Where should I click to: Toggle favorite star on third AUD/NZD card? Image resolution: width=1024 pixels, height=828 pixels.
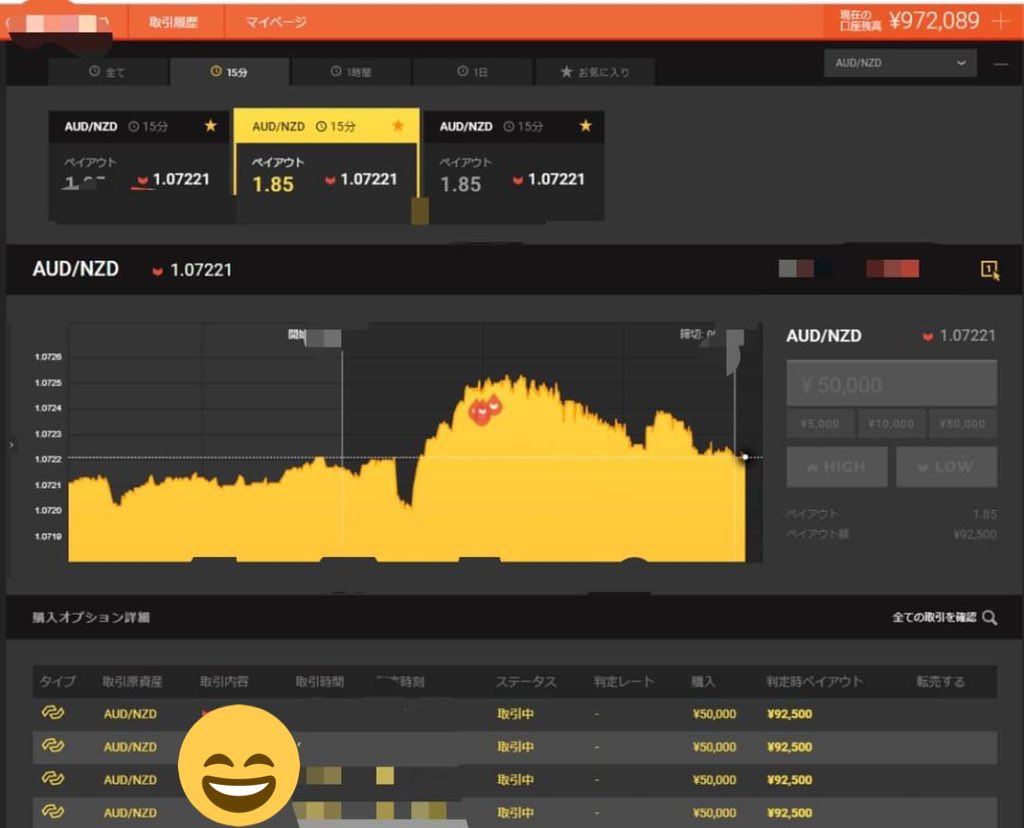point(585,125)
